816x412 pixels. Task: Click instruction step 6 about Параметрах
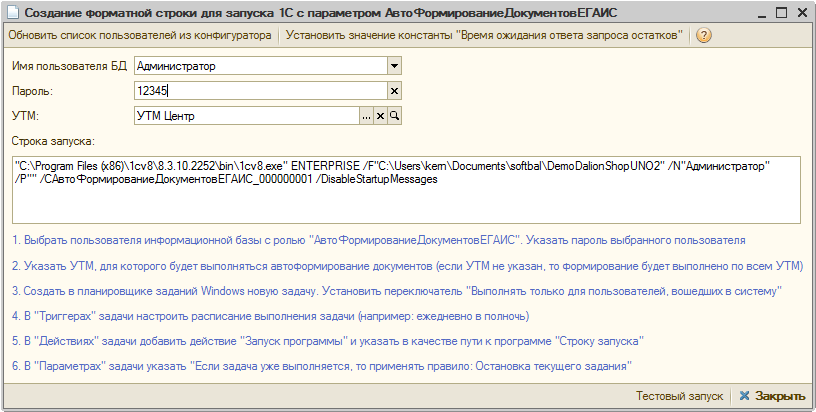(322, 366)
